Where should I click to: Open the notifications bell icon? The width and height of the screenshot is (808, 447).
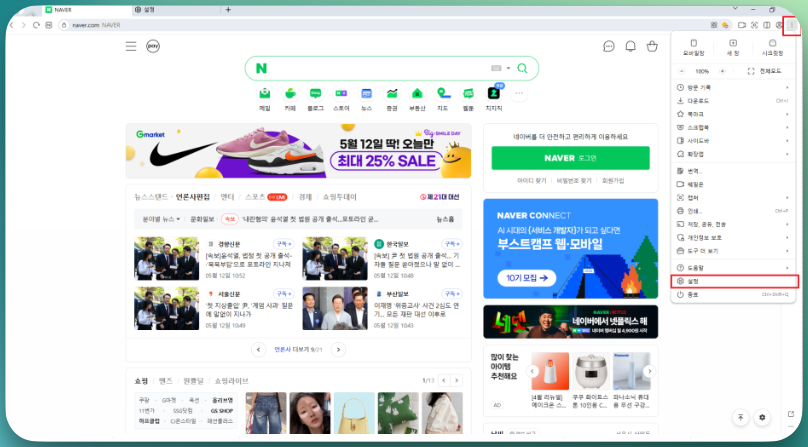(x=630, y=46)
